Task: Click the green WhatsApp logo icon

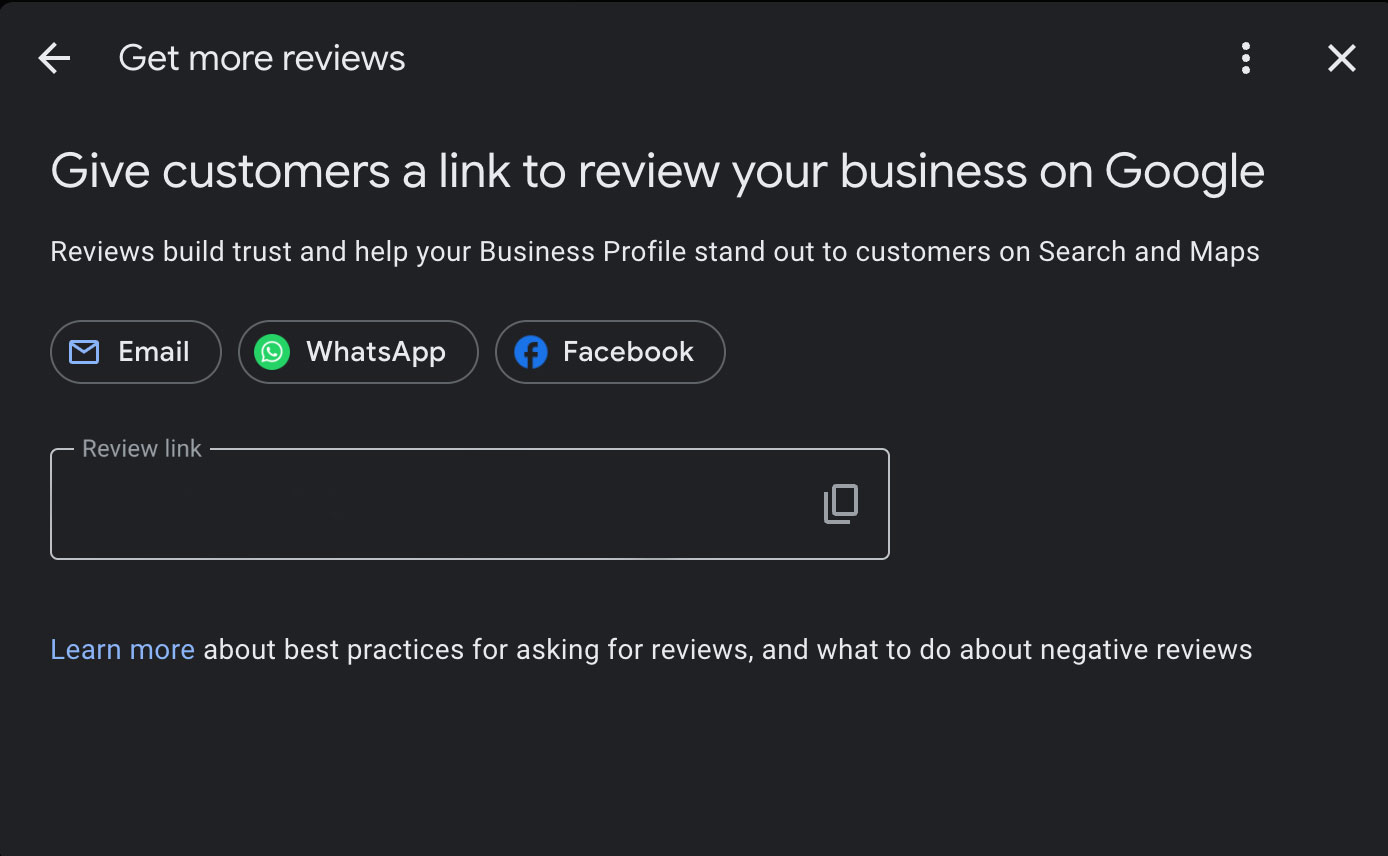Action: point(272,352)
